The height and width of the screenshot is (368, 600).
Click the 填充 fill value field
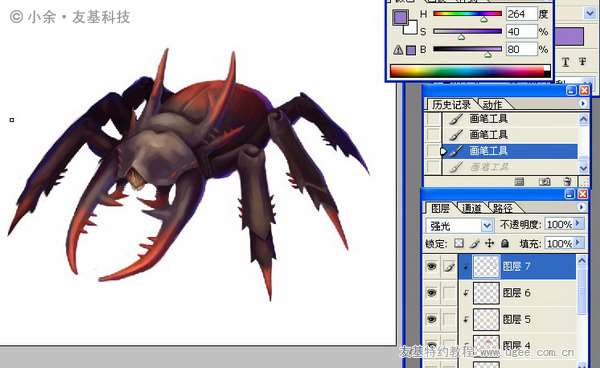click(x=559, y=243)
